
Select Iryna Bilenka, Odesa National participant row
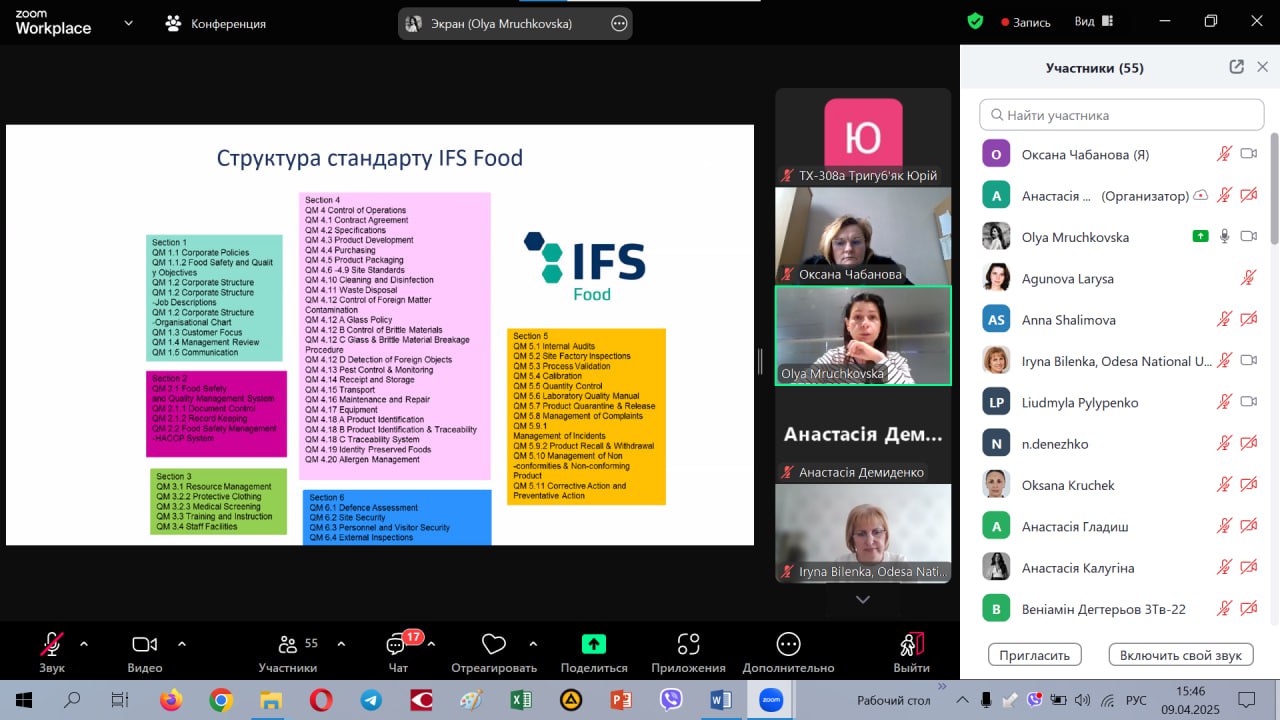coord(1119,361)
